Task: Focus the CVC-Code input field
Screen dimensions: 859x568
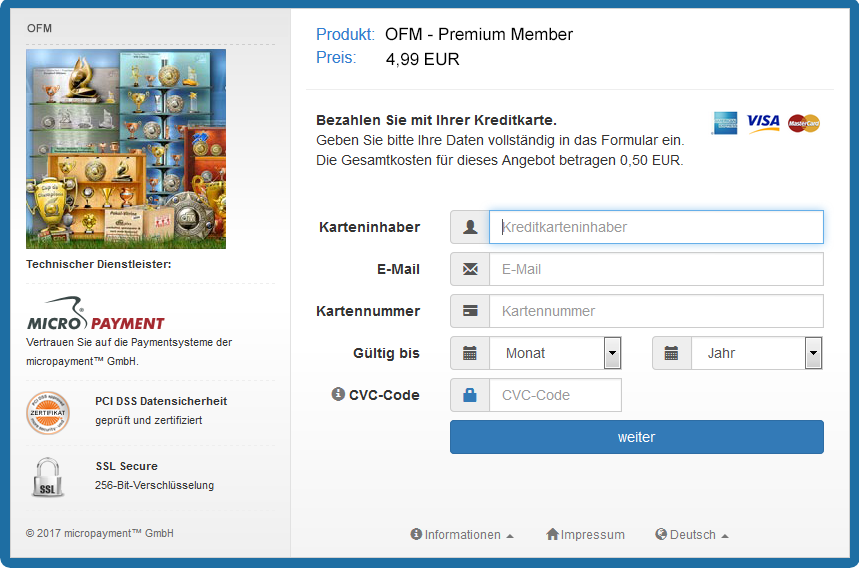Action: pyautogui.click(x=556, y=395)
